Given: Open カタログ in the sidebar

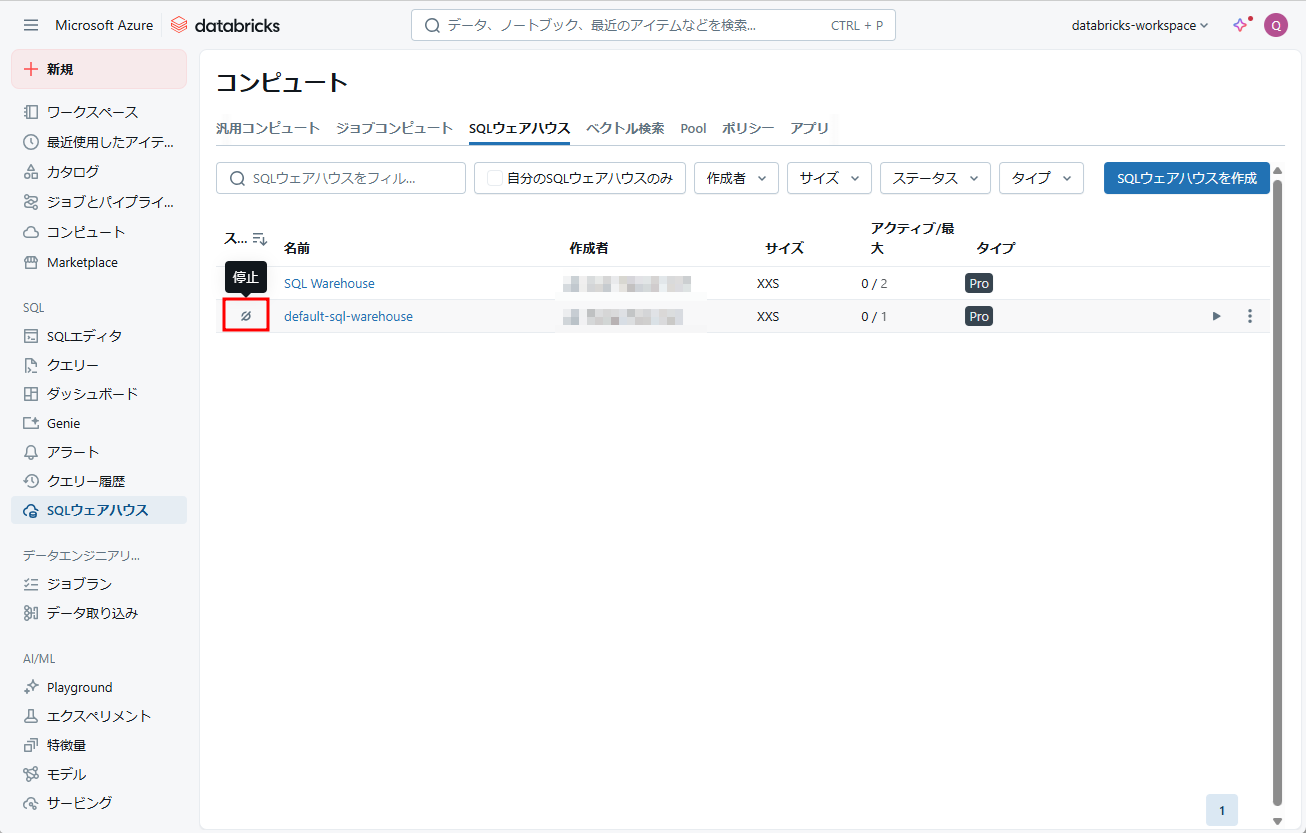Looking at the screenshot, I should pos(99,172).
